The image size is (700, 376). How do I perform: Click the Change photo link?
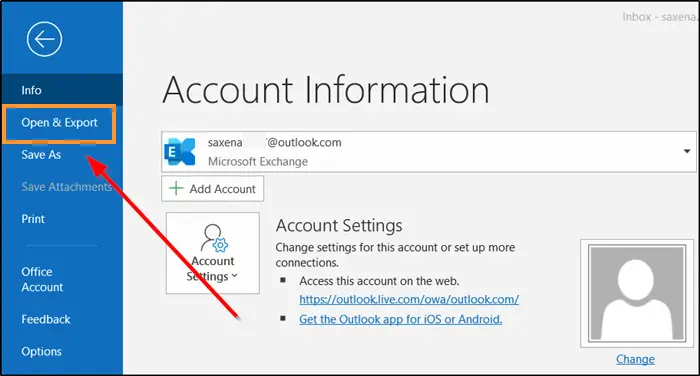coord(635,359)
